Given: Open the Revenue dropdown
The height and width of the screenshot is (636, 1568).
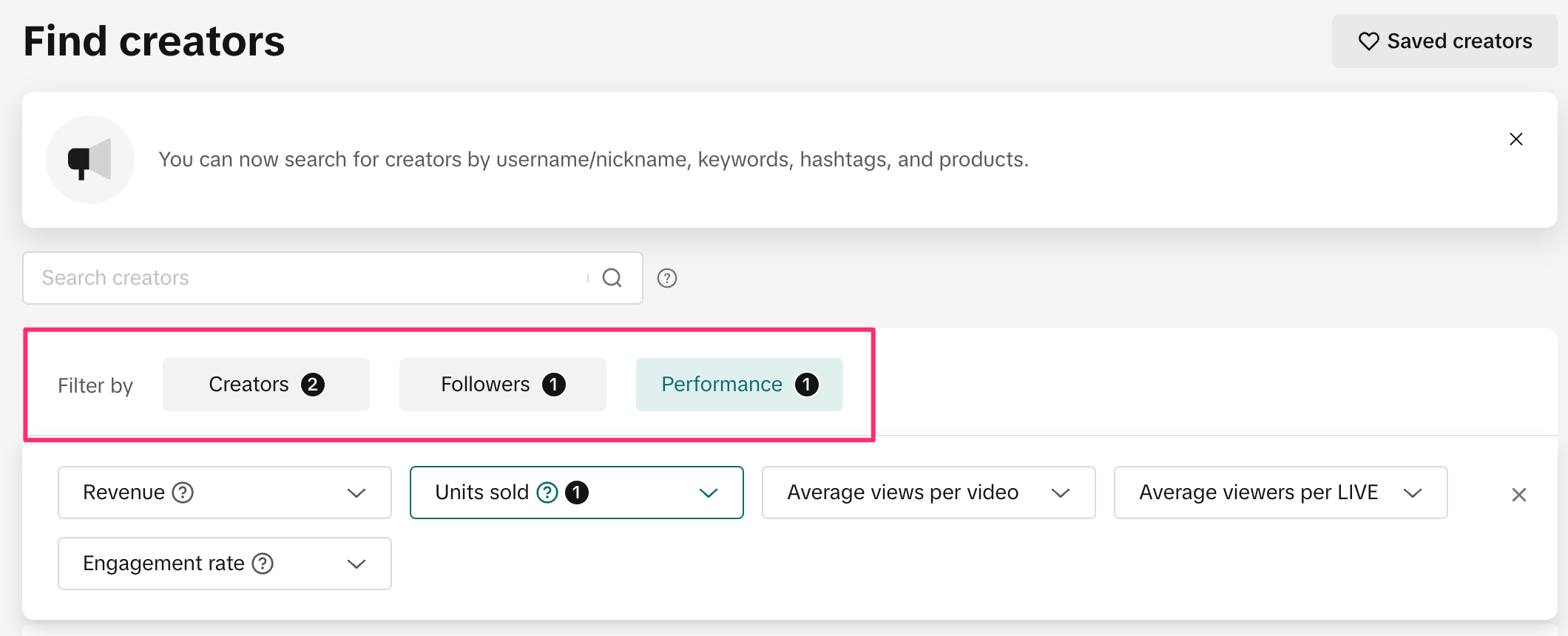Looking at the screenshot, I should [x=356, y=493].
